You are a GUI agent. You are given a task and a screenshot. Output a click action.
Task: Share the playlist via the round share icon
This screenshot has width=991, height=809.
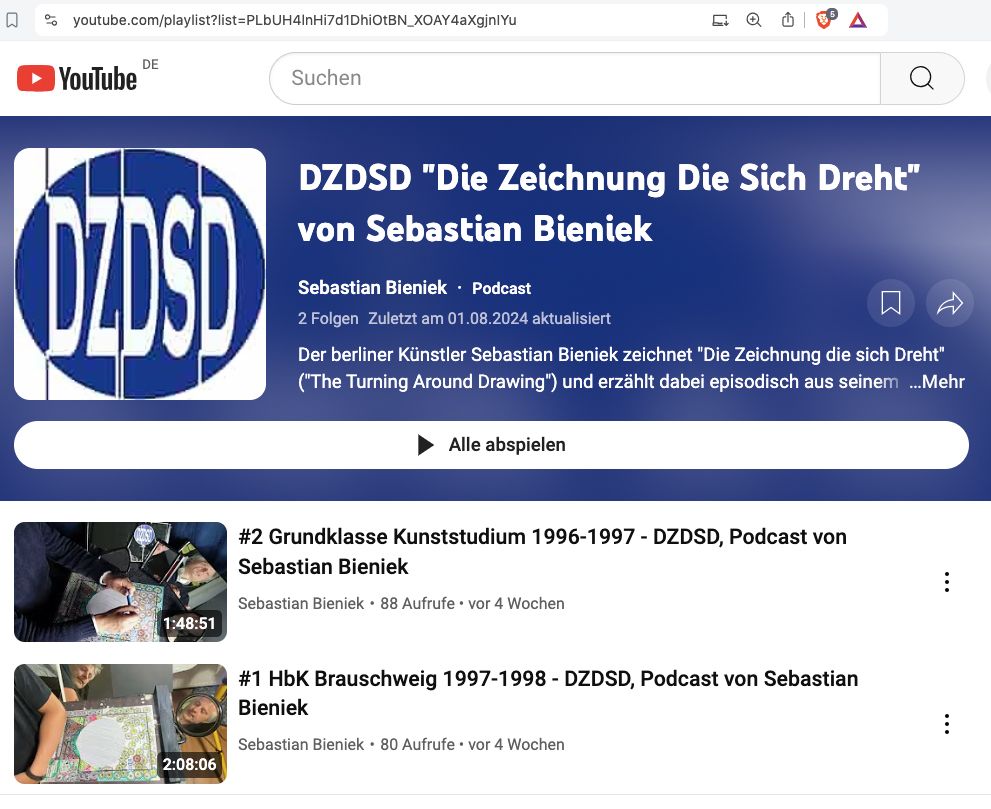(x=949, y=303)
